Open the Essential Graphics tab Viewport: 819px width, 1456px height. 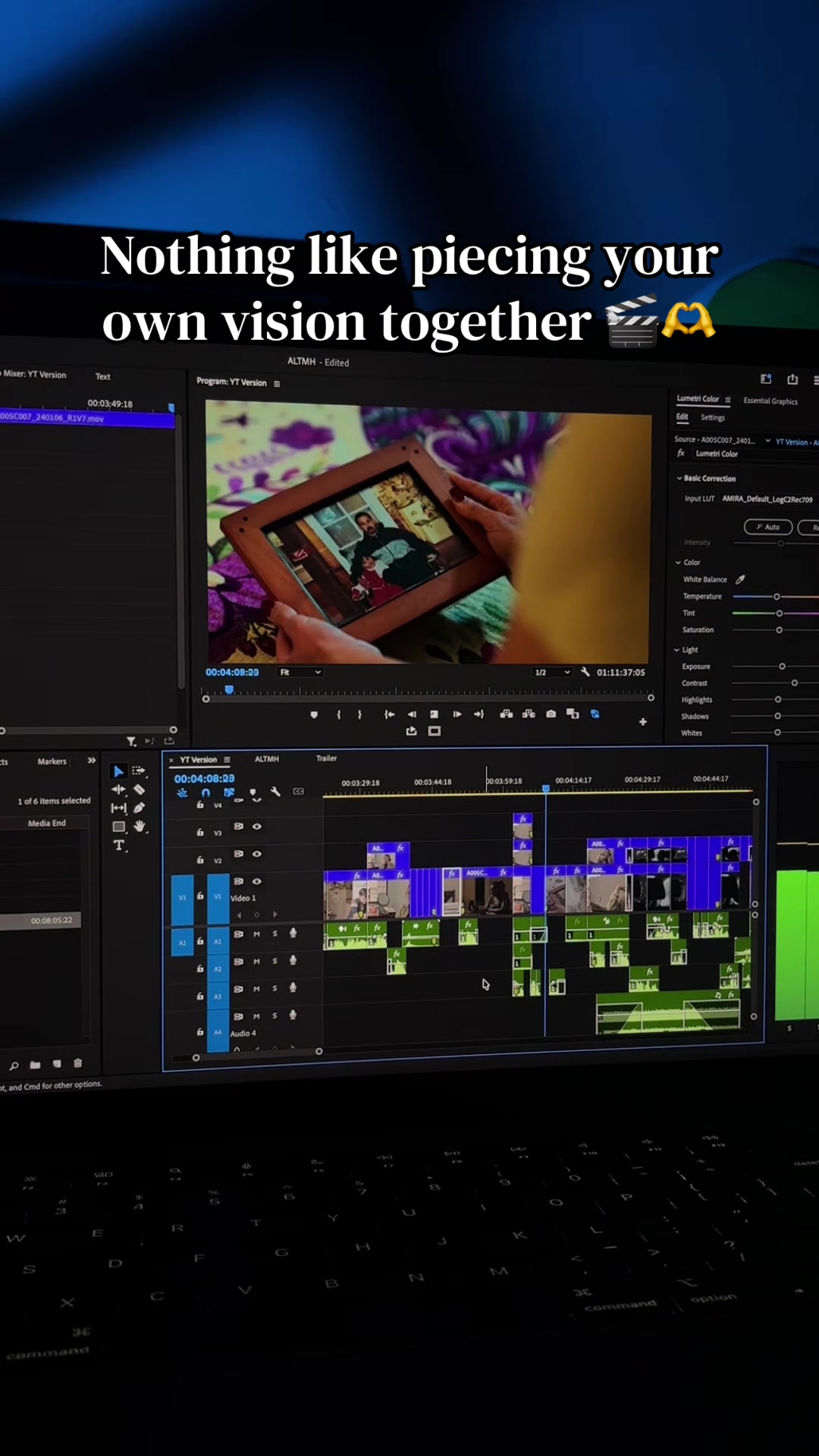770,401
